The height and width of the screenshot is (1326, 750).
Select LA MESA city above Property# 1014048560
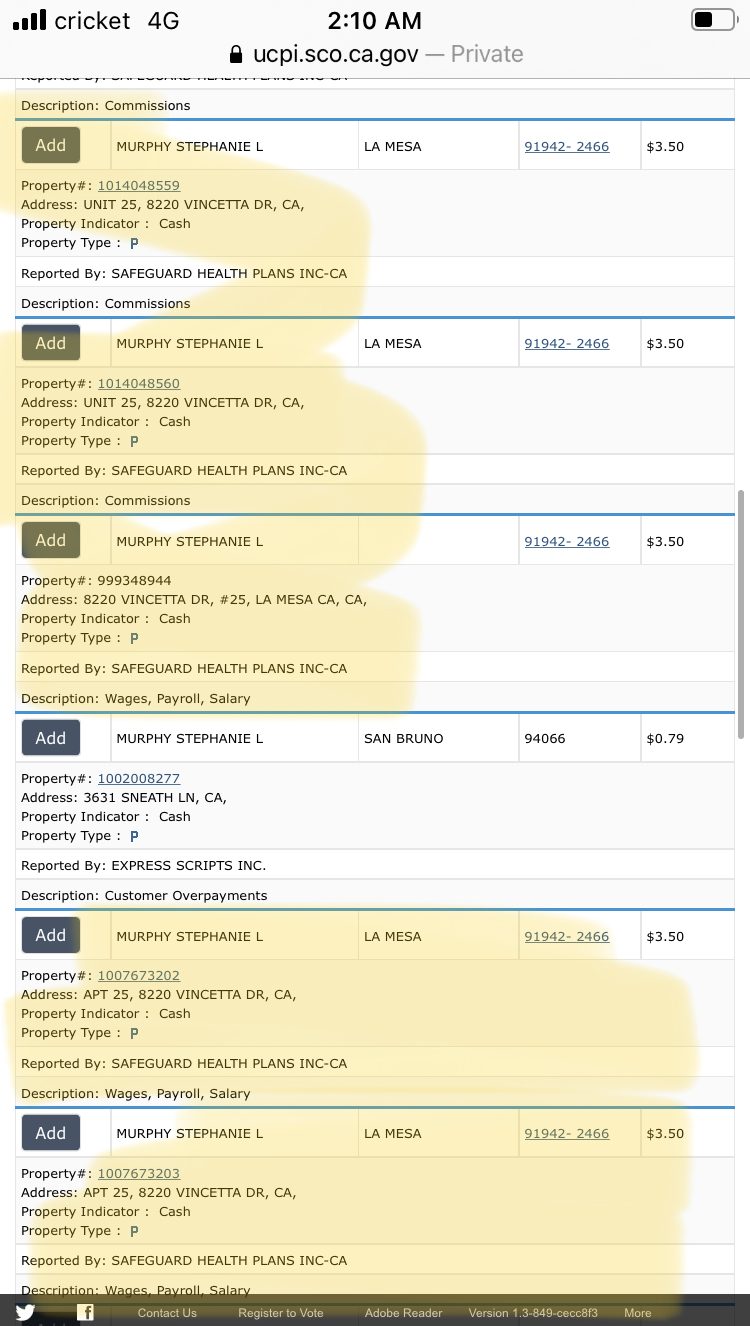click(393, 344)
